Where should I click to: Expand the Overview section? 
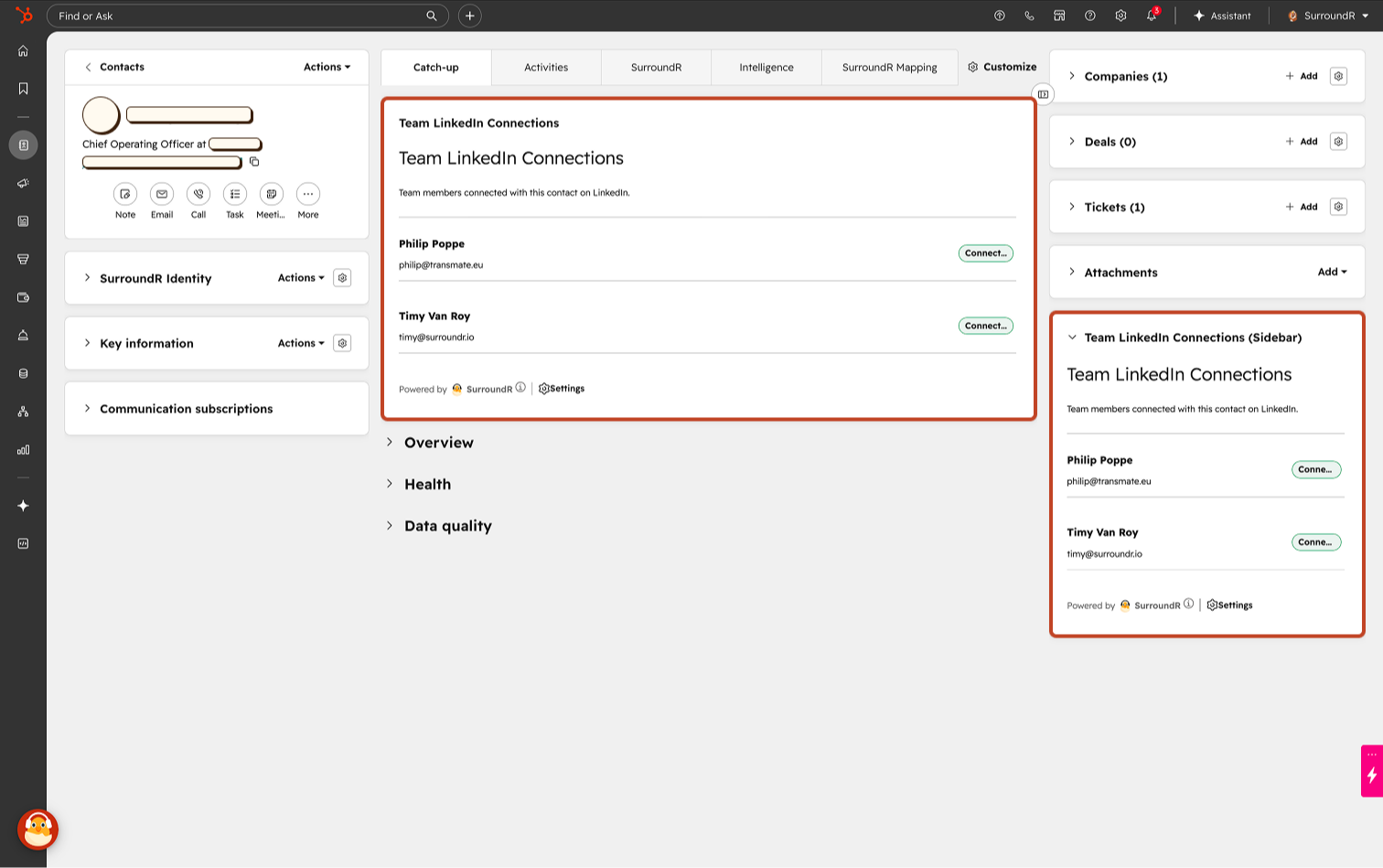tap(390, 443)
